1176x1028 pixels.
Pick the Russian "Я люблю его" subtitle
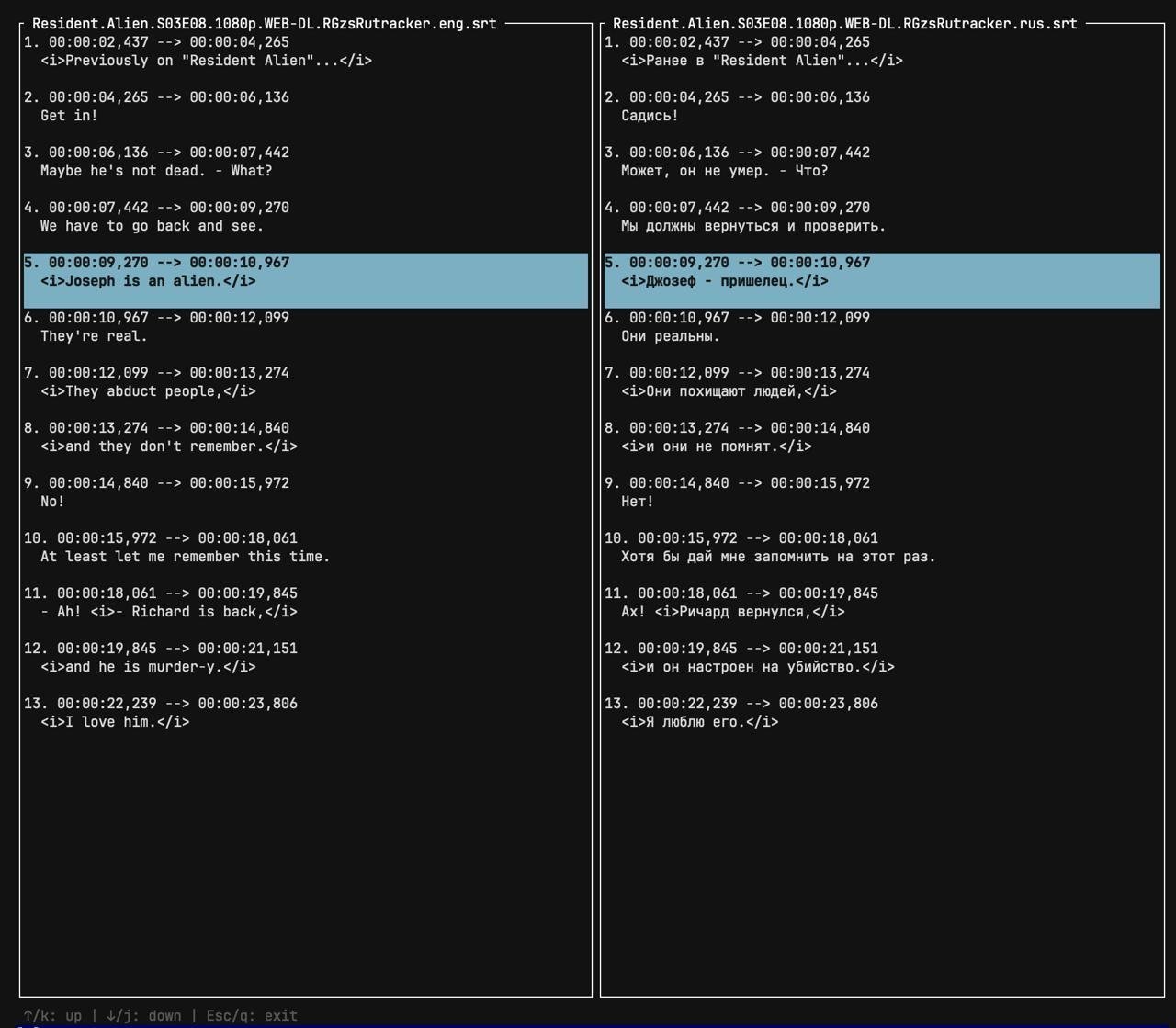(x=699, y=722)
